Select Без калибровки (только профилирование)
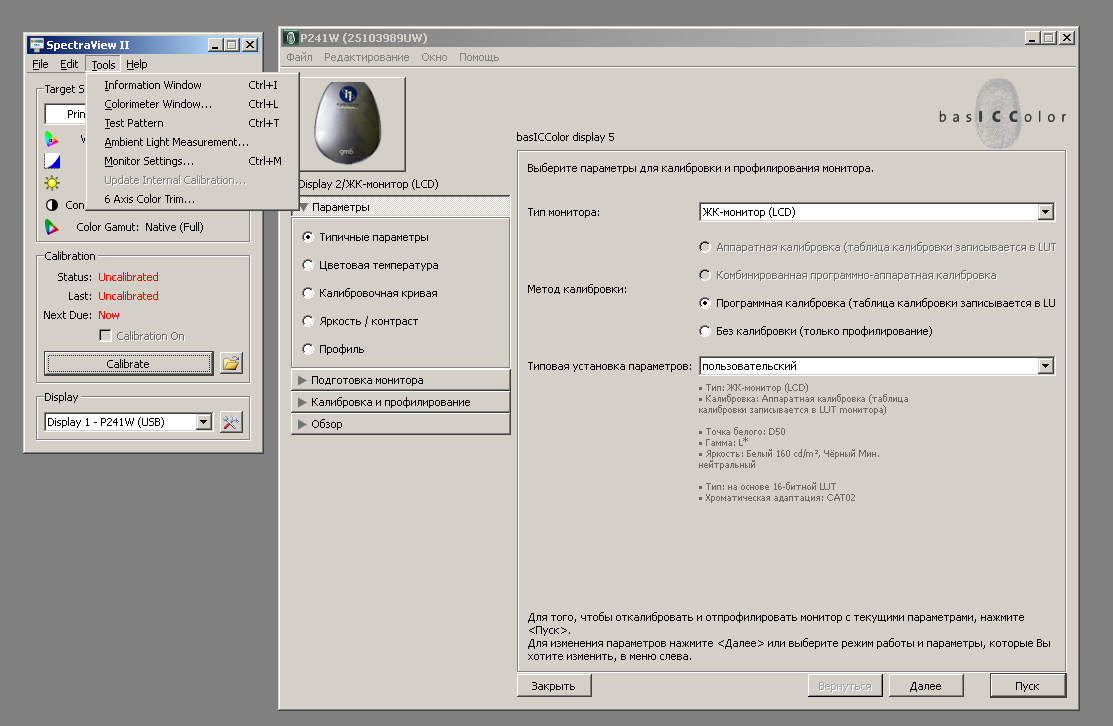Screen dimensions: 1113x726 coord(704,331)
